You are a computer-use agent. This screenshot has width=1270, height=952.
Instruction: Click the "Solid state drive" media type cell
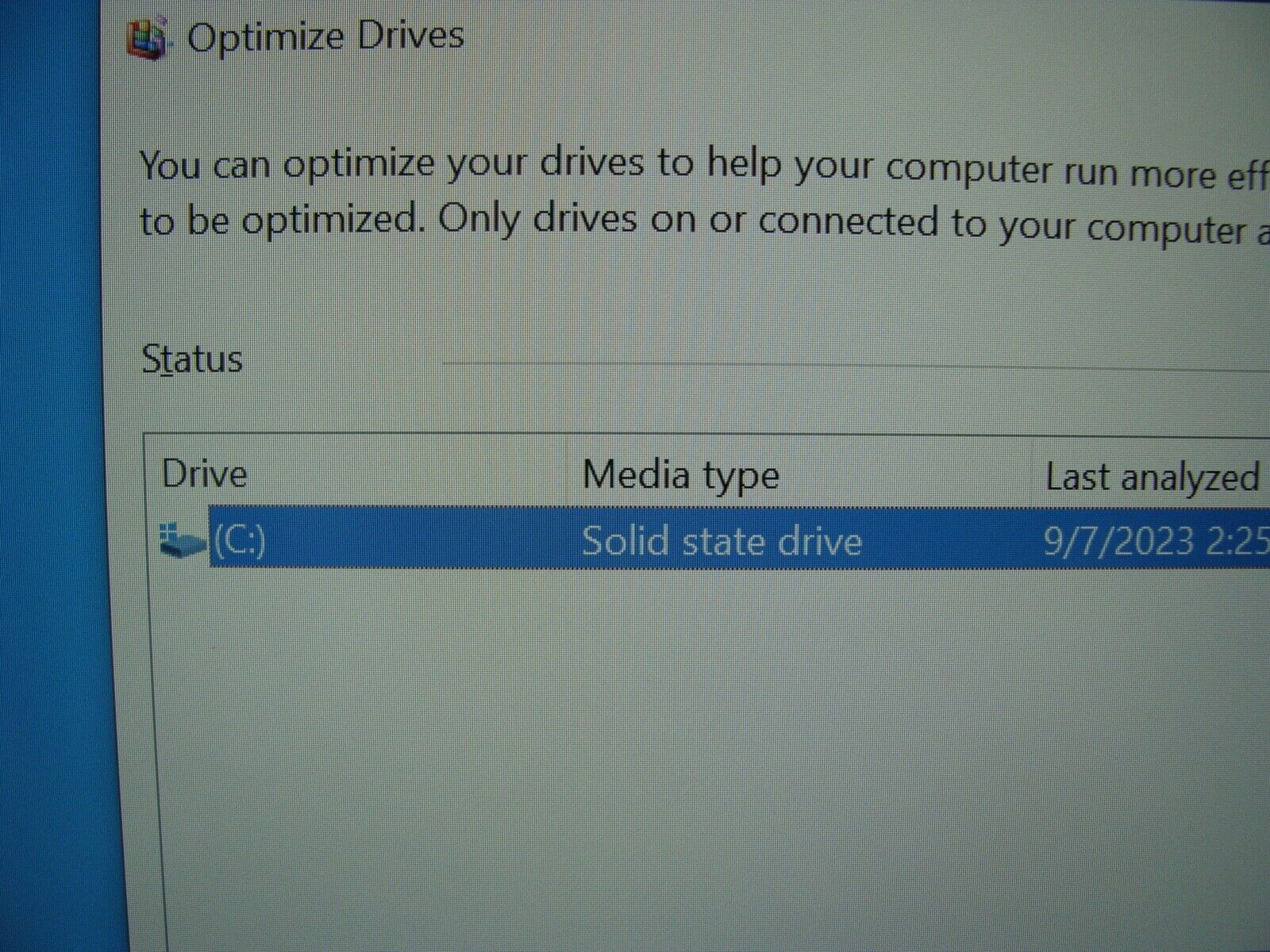[722, 541]
